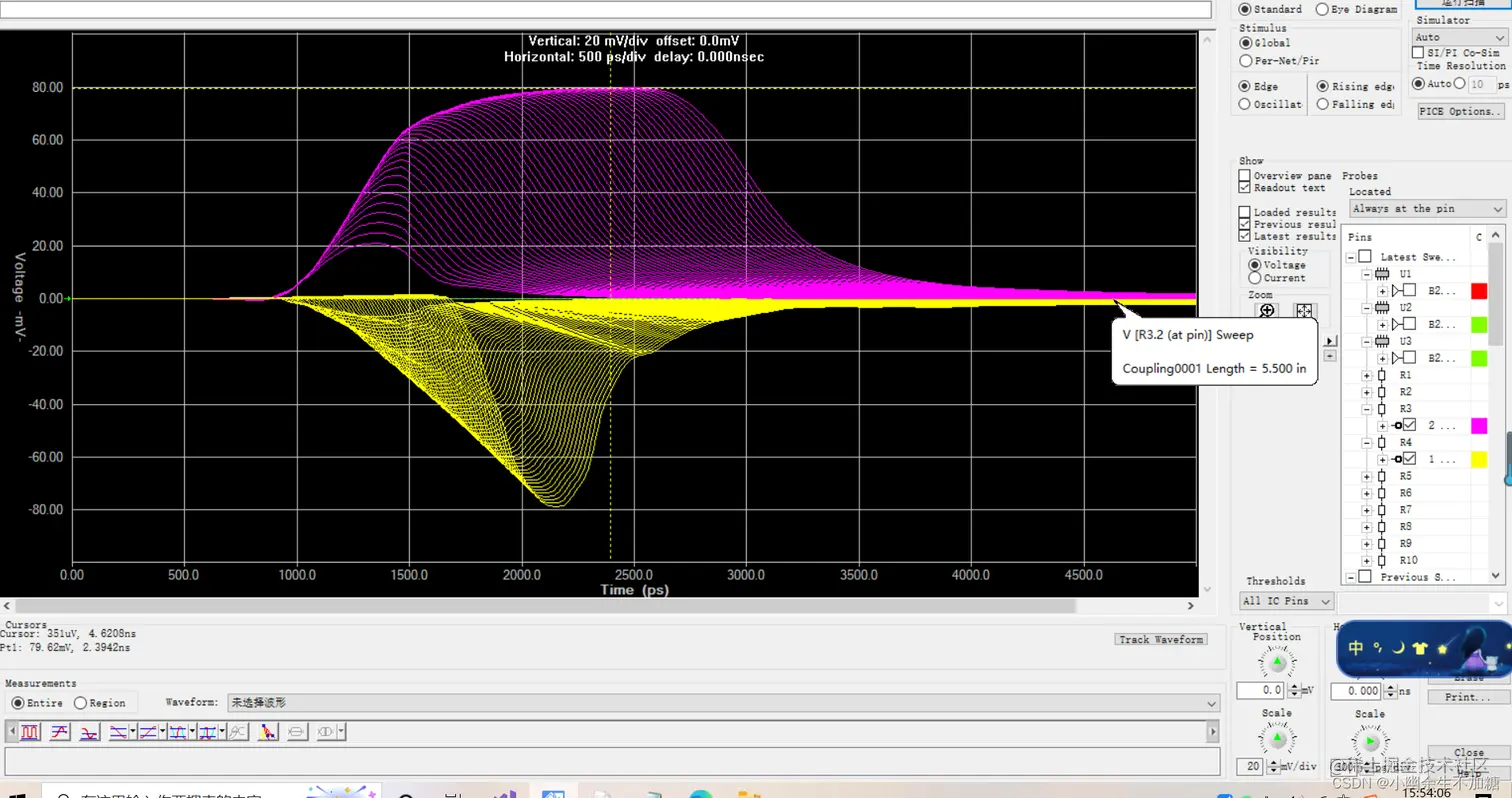
Task: Click the U3 chip icon in Pins
Action: click(1383, 341)
